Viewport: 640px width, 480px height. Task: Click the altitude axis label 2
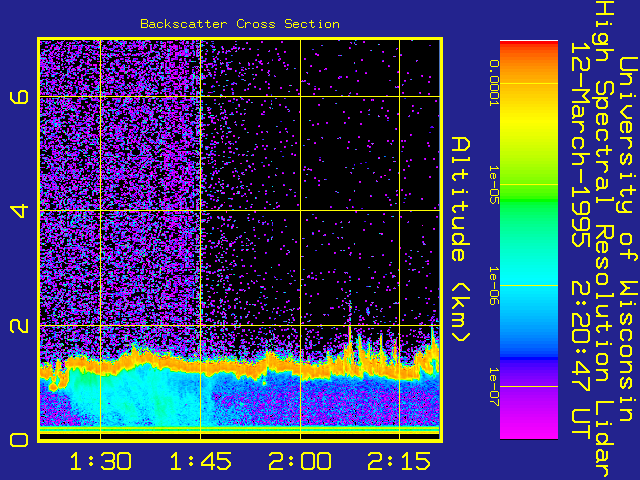point(19,326)
